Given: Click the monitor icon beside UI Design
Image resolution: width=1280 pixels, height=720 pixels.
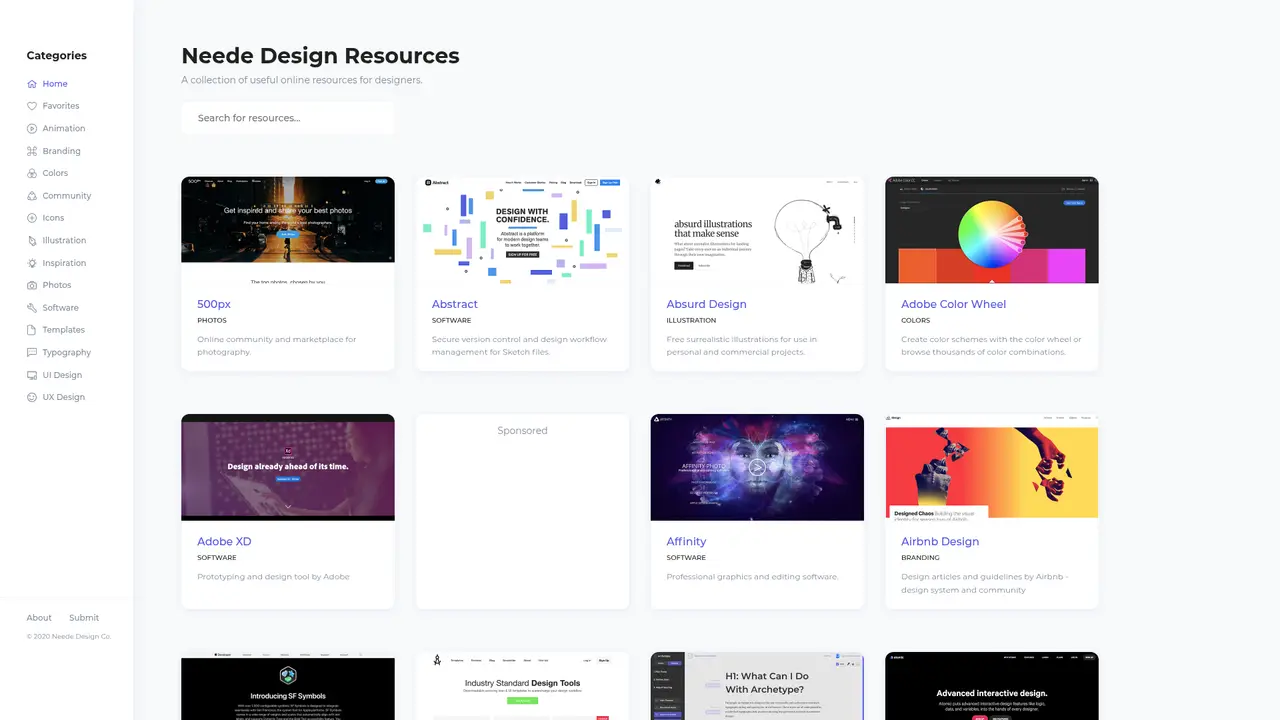Looking at the screenshot, I should 32,375.
